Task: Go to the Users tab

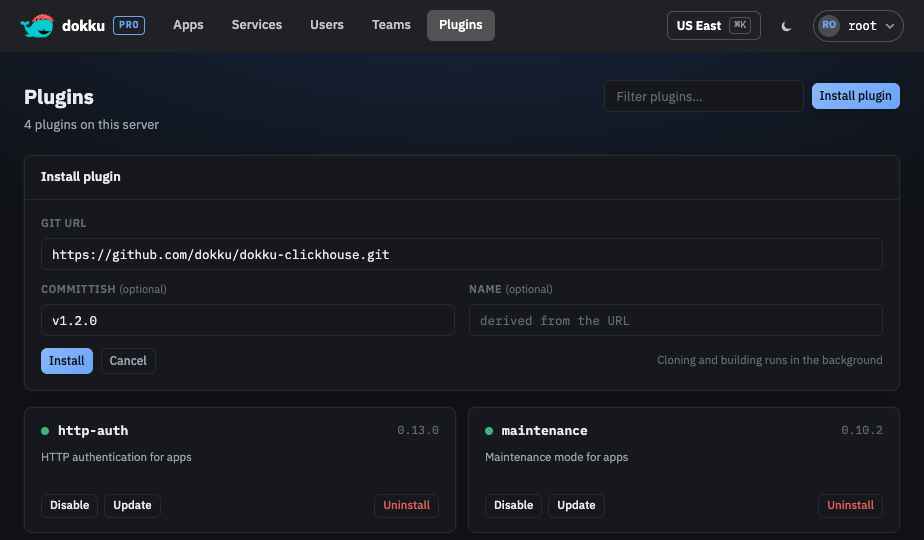Action: pyautogui.click(x=326, y=25)
